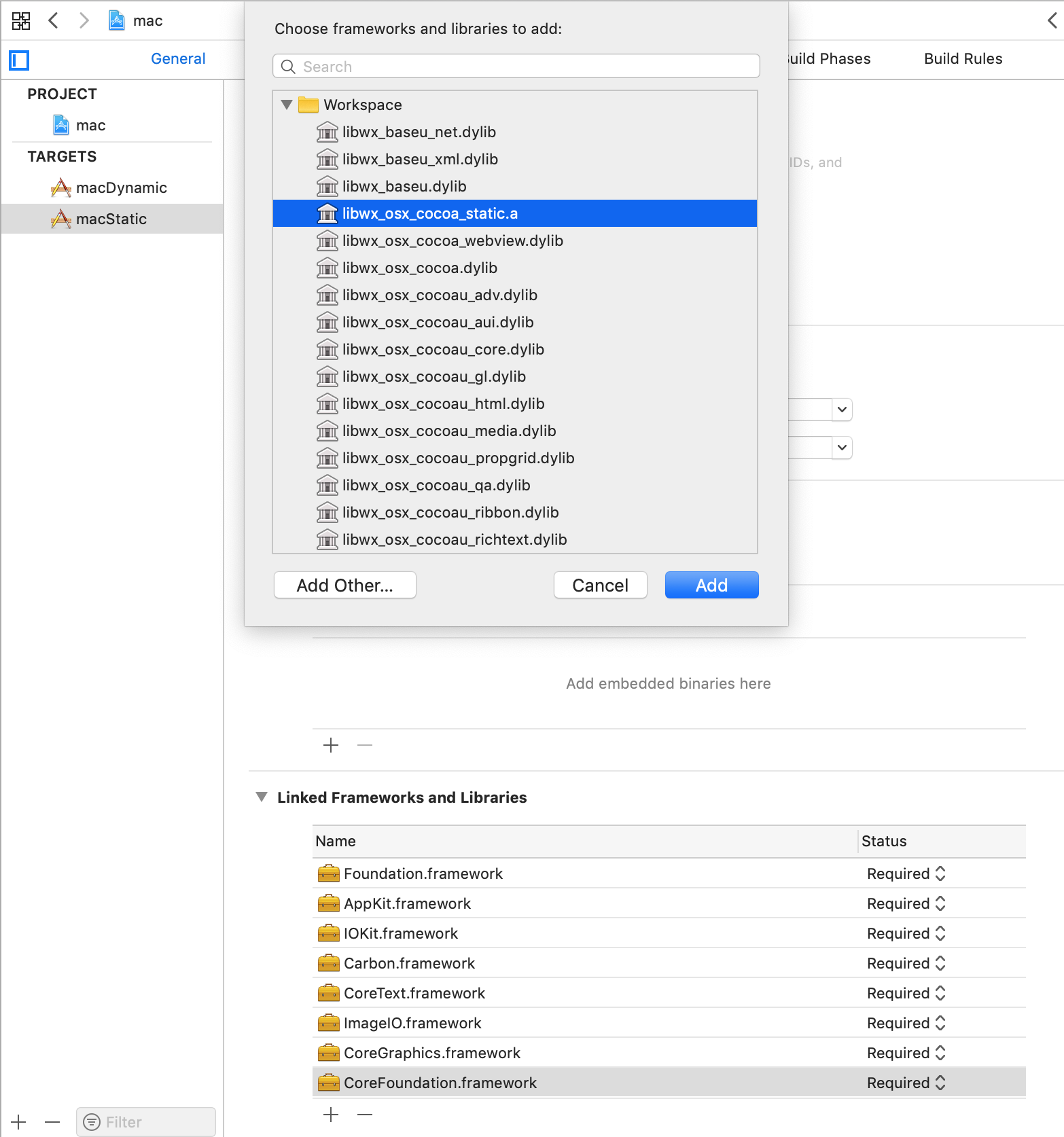Viewport: 1064px width, 1137px height.
Task: Click library icon of libwx_baseu_net.dylib
Action: click(x=327, y=132)
